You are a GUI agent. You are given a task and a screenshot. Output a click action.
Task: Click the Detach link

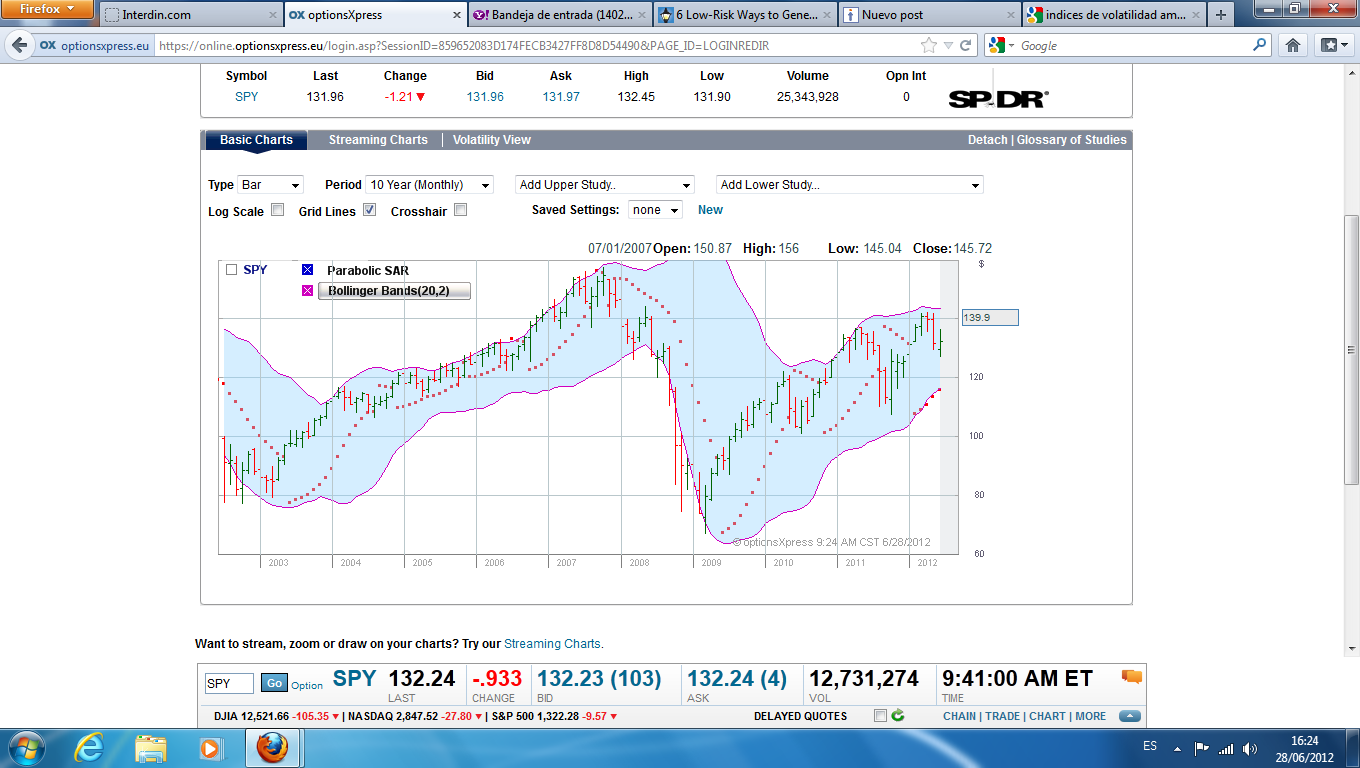pos(988,140)
